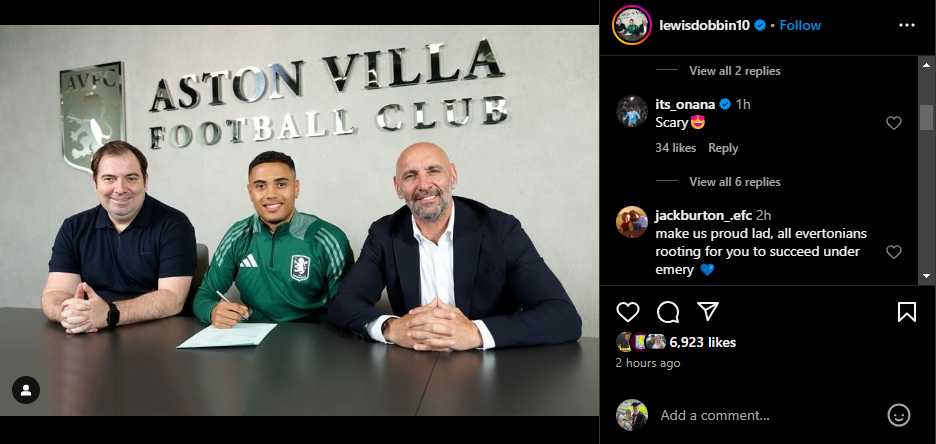The width and height of the screenshot is (936, 444).
Task: Open jackburton_.efc username link
Action: 703,215
